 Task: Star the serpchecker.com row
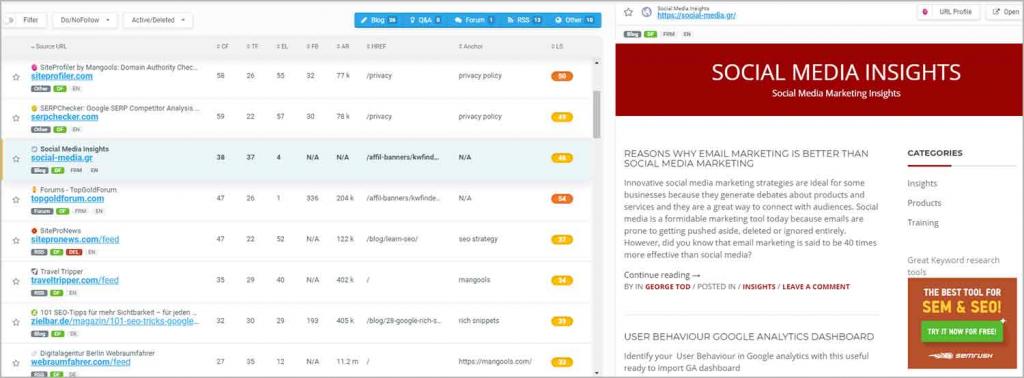tap(16, 118)
